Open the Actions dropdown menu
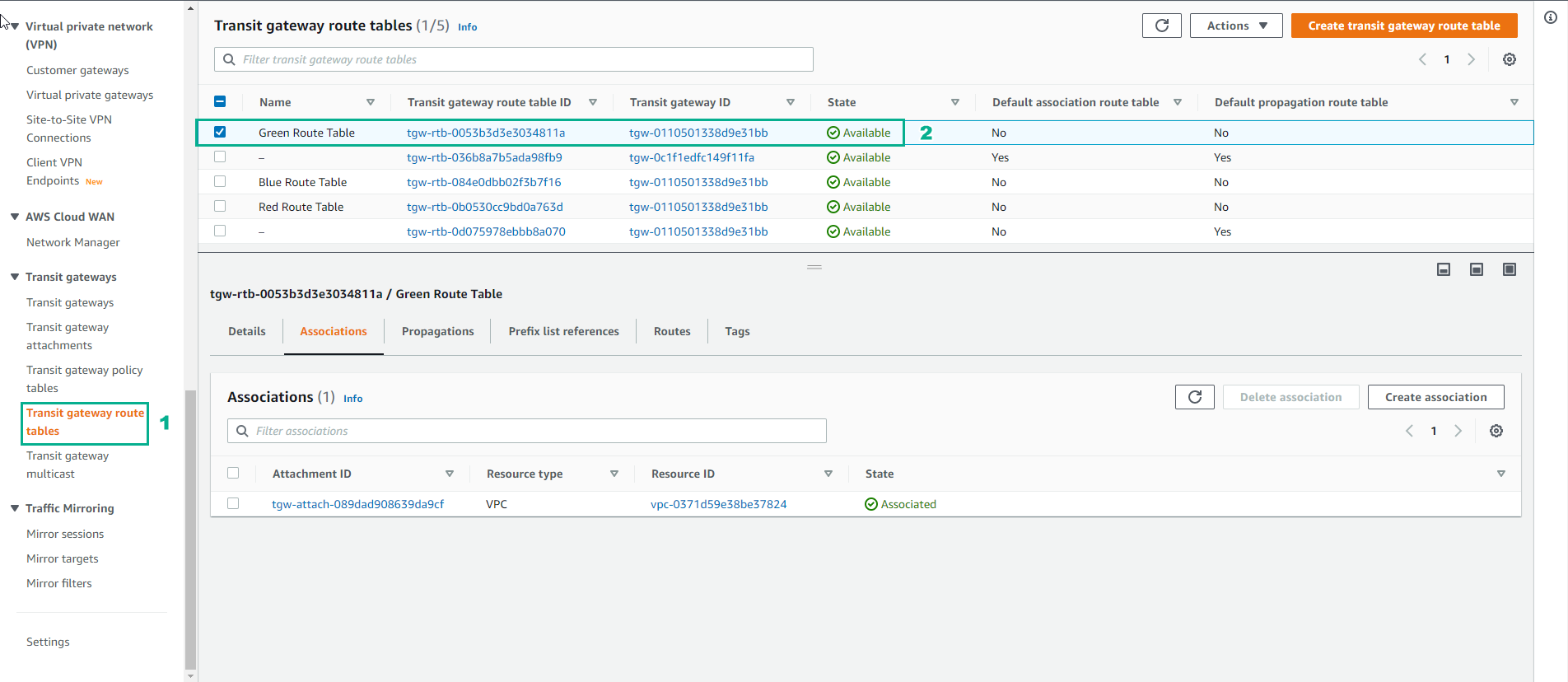 (1236, 26)
